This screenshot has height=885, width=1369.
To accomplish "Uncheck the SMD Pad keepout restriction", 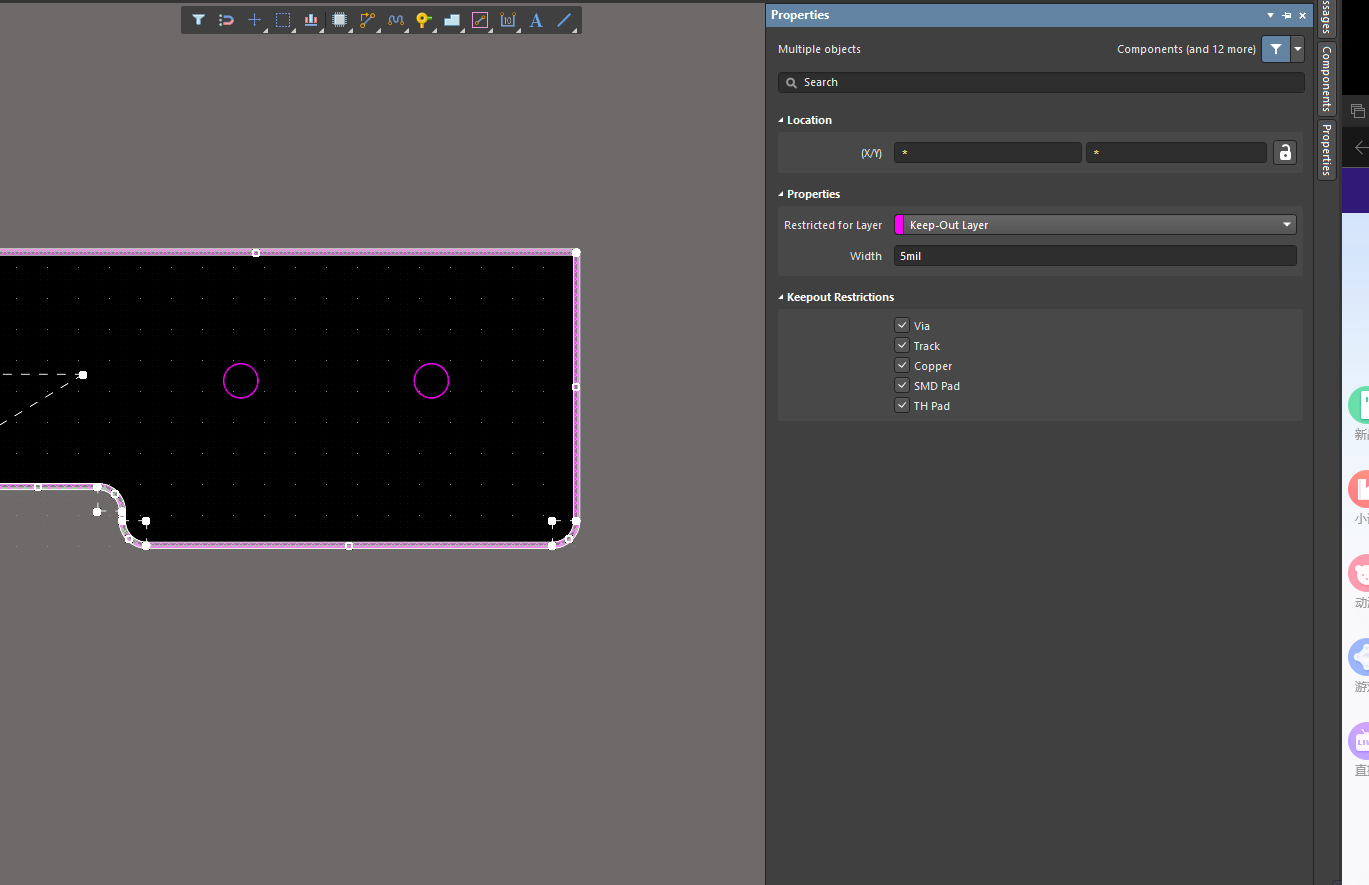I will [902, 385].
